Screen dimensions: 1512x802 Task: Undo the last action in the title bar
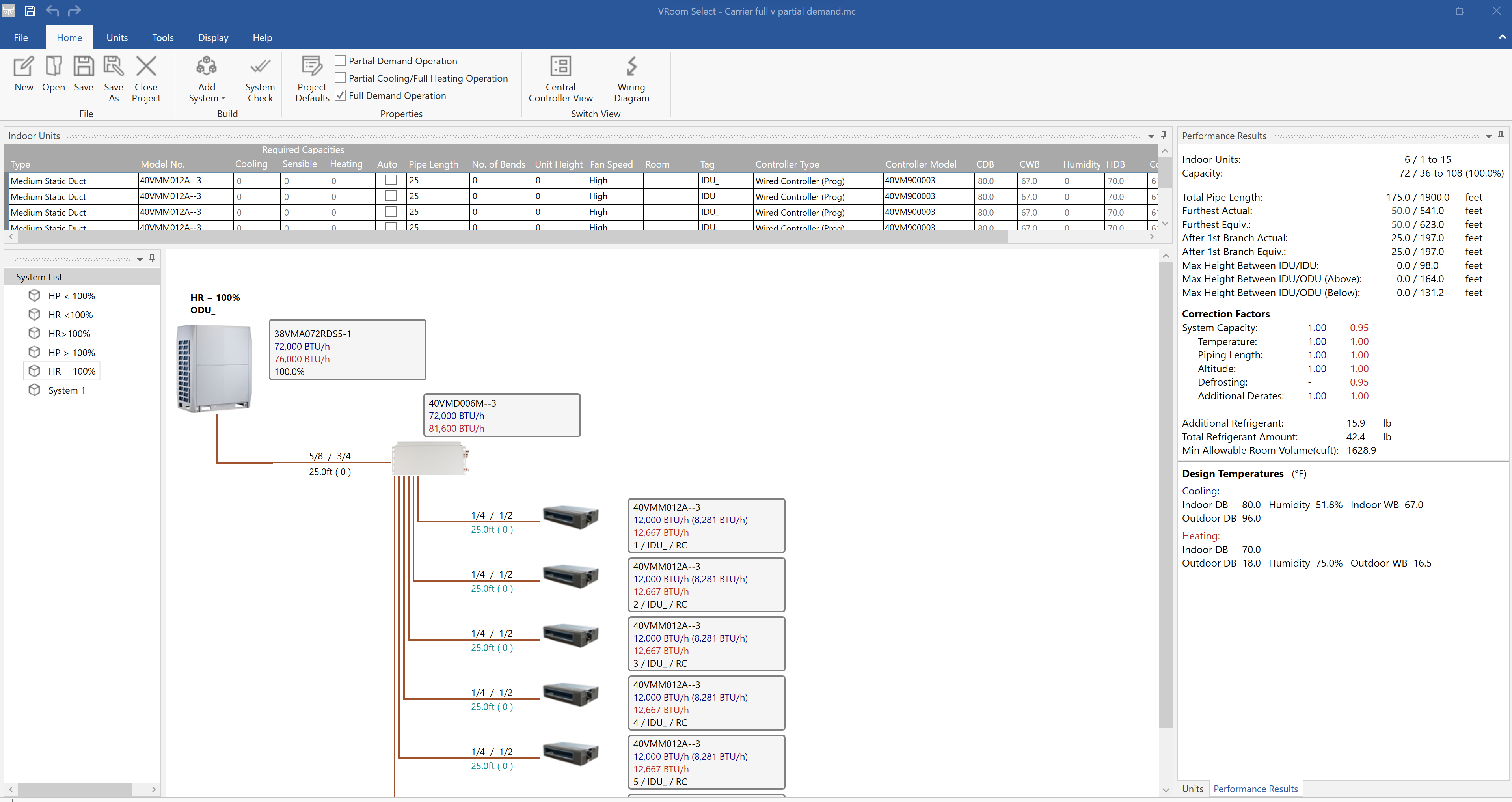tap(52, 10)
